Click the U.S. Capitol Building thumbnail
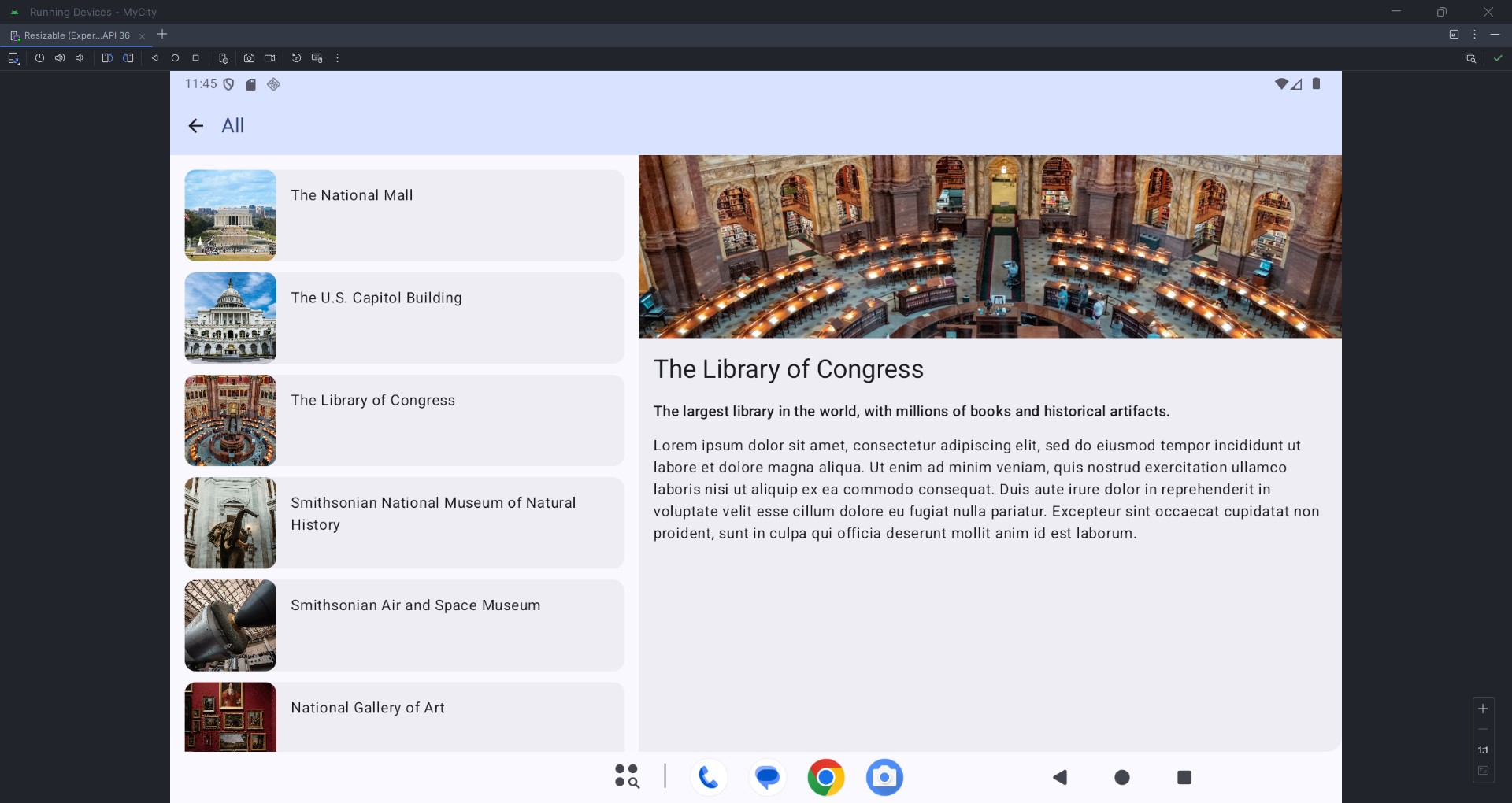 (231, 318)
